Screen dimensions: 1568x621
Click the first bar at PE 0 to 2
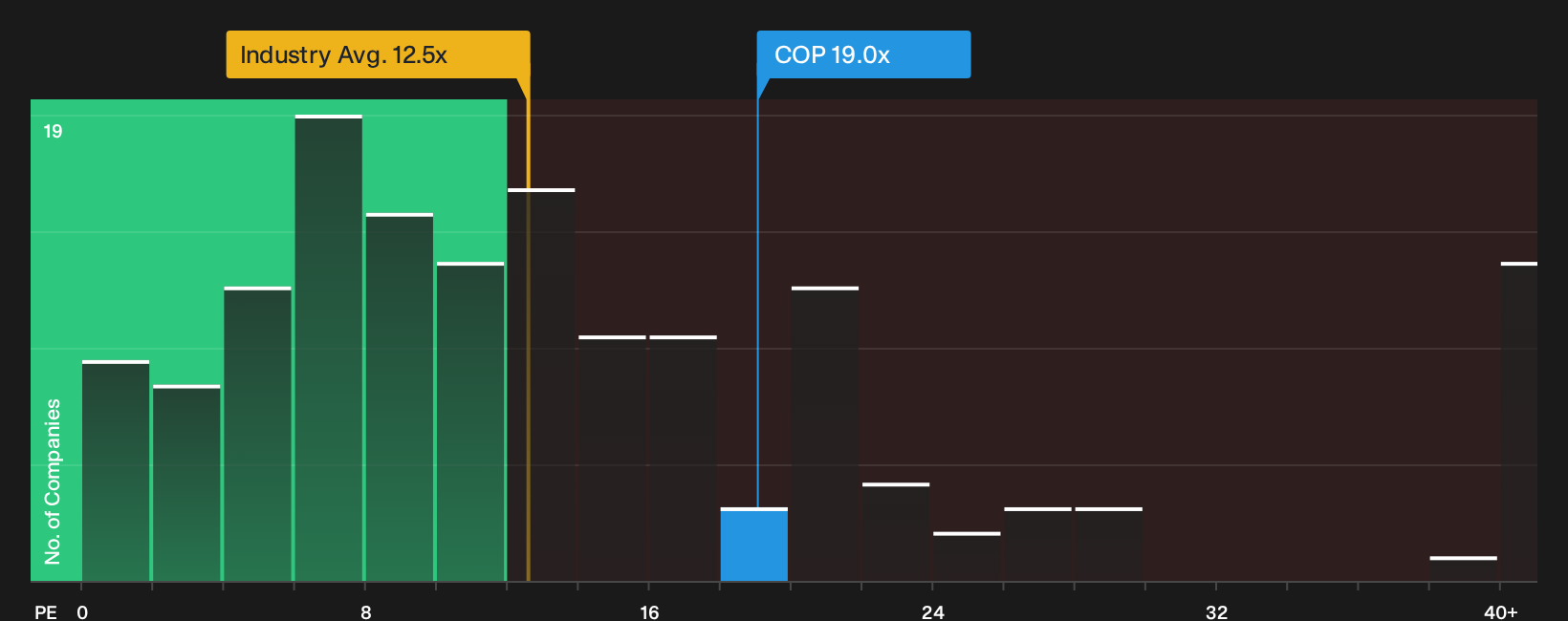116,471
